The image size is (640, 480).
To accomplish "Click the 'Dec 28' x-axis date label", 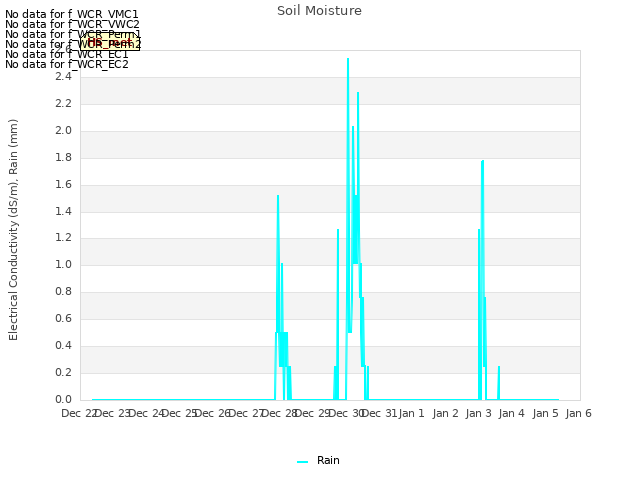I will click(279, 413).
